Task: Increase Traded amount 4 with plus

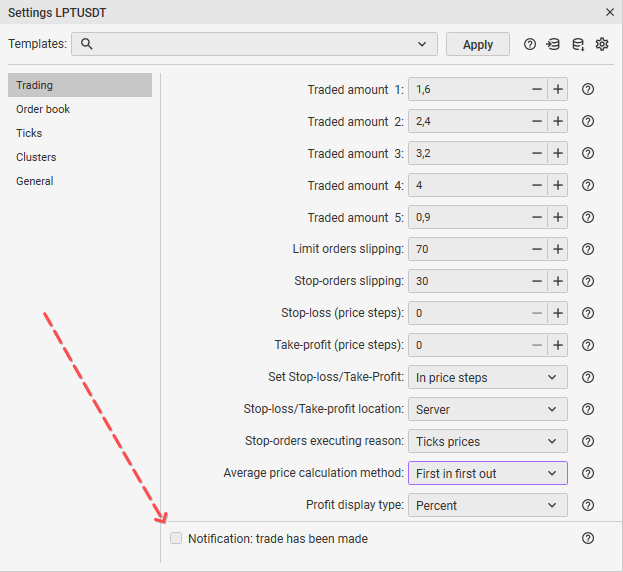Action: point(557,185)
